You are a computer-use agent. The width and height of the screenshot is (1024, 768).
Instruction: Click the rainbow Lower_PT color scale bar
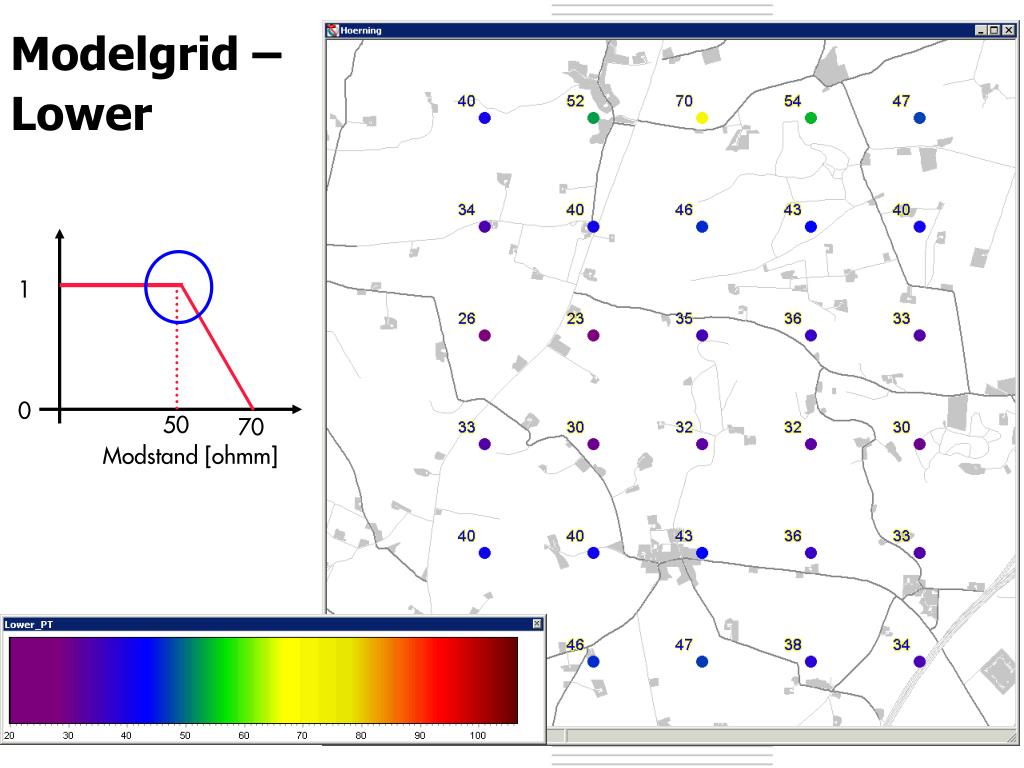[264, 680]
